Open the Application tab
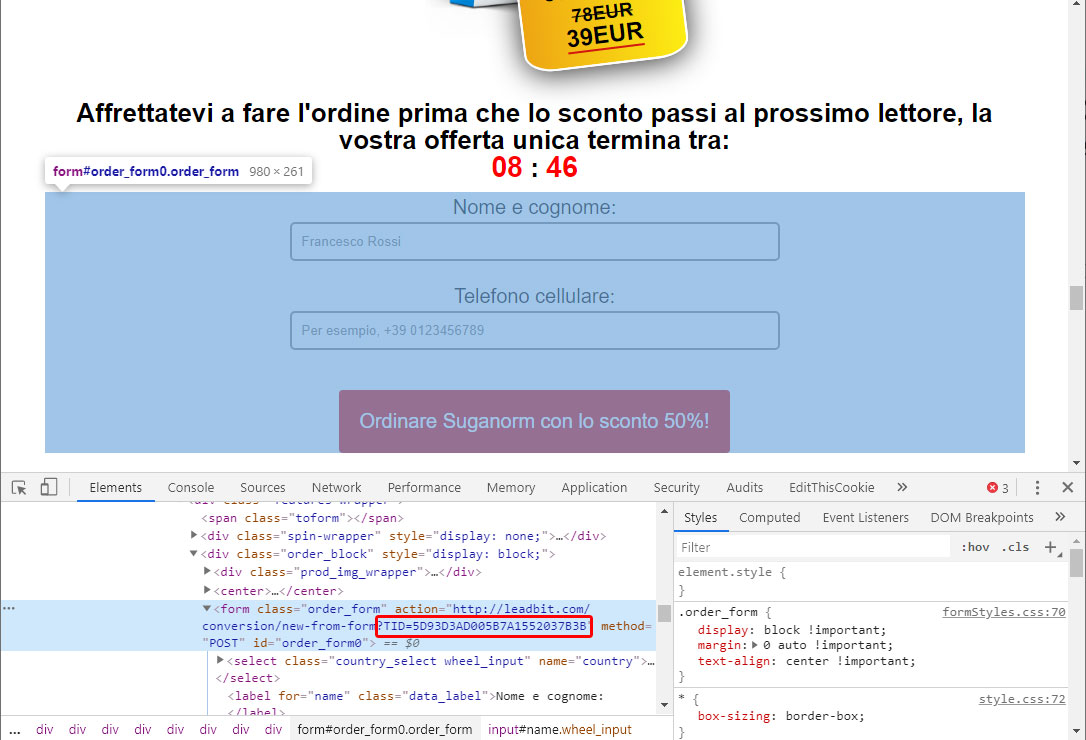Viewport: 1086px width, 740px height. [594, 488]
